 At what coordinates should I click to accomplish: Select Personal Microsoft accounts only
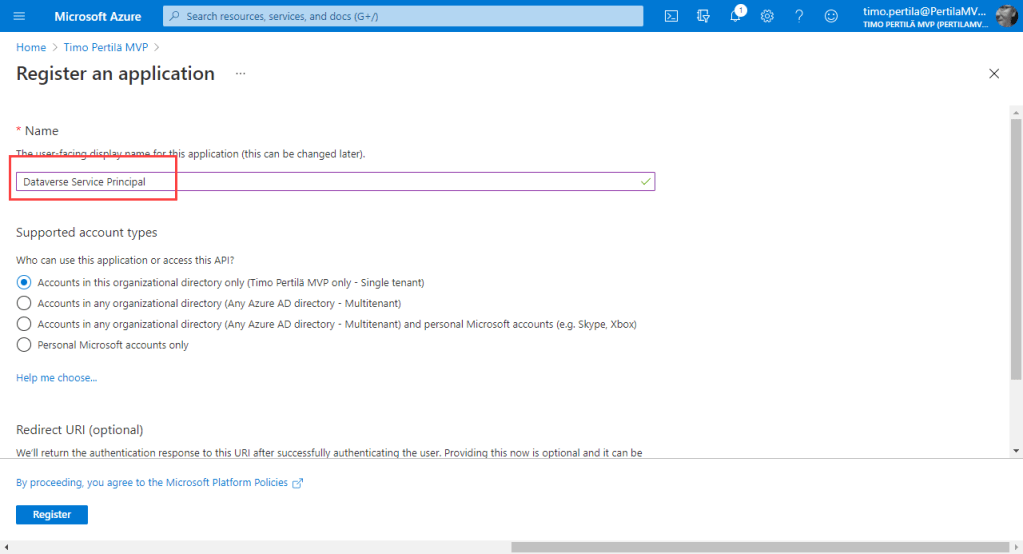pos(24,345)
